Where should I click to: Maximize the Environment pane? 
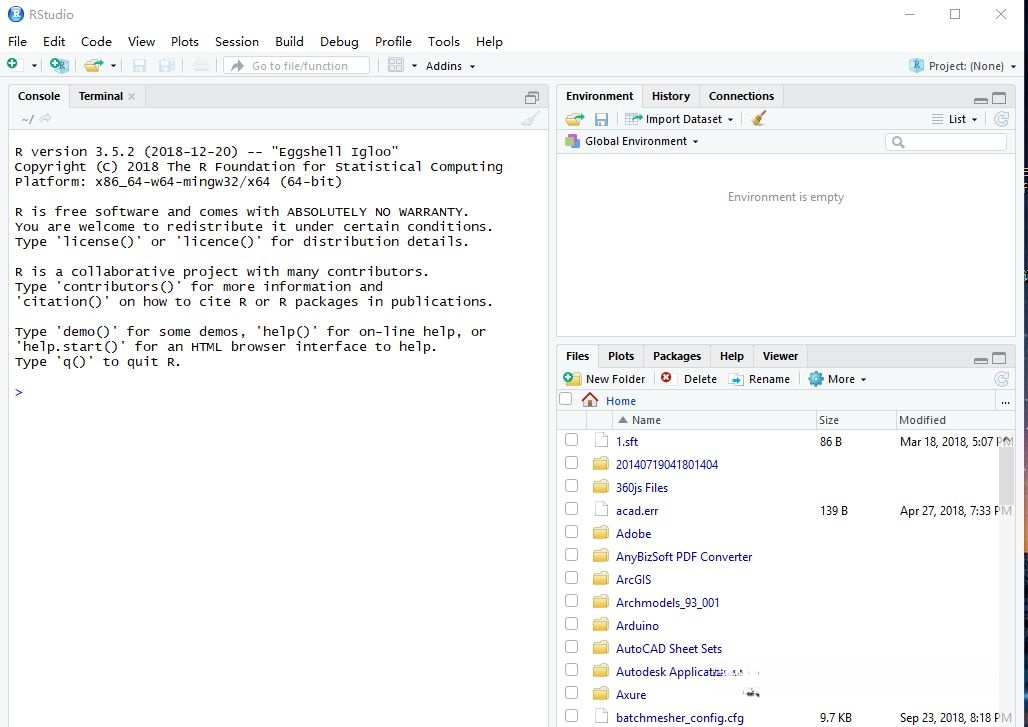(998, 98)
